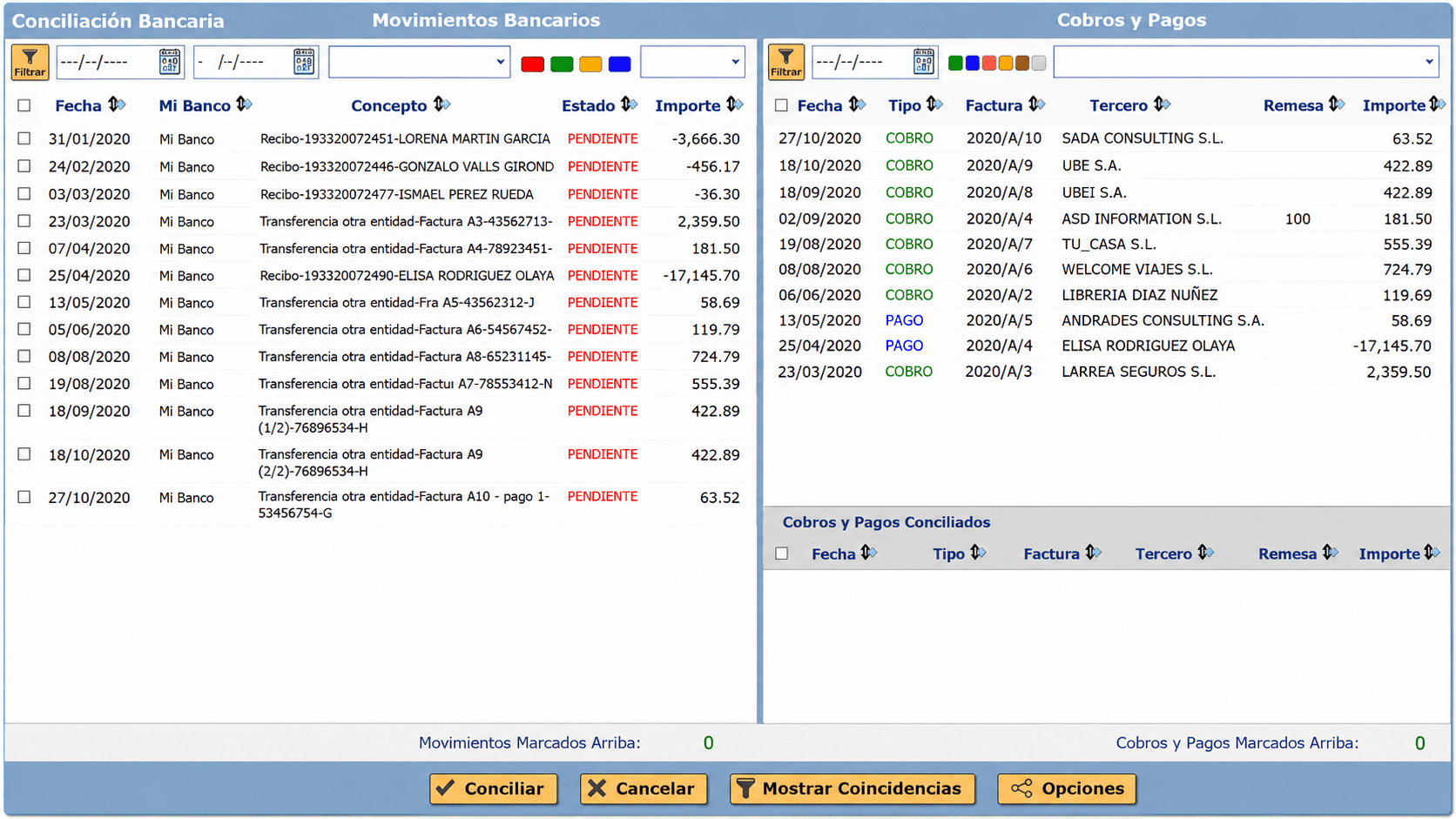Check the 03/03/2020 ISMAEL PEREZ RUEDA row
The height and width of the screenshot is (819, 1456).
[24, 194]
